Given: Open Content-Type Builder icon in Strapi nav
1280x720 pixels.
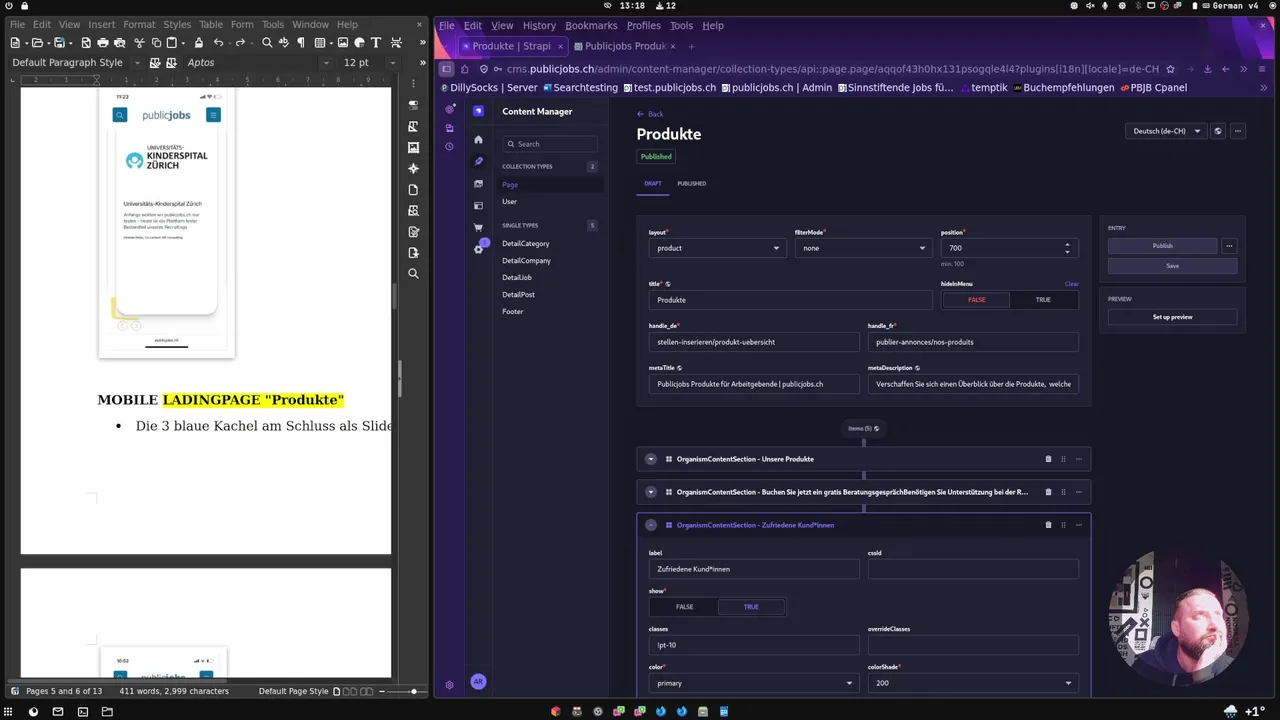Looking at the screenshot, I should pyautogui.click(x=478, y=205).
